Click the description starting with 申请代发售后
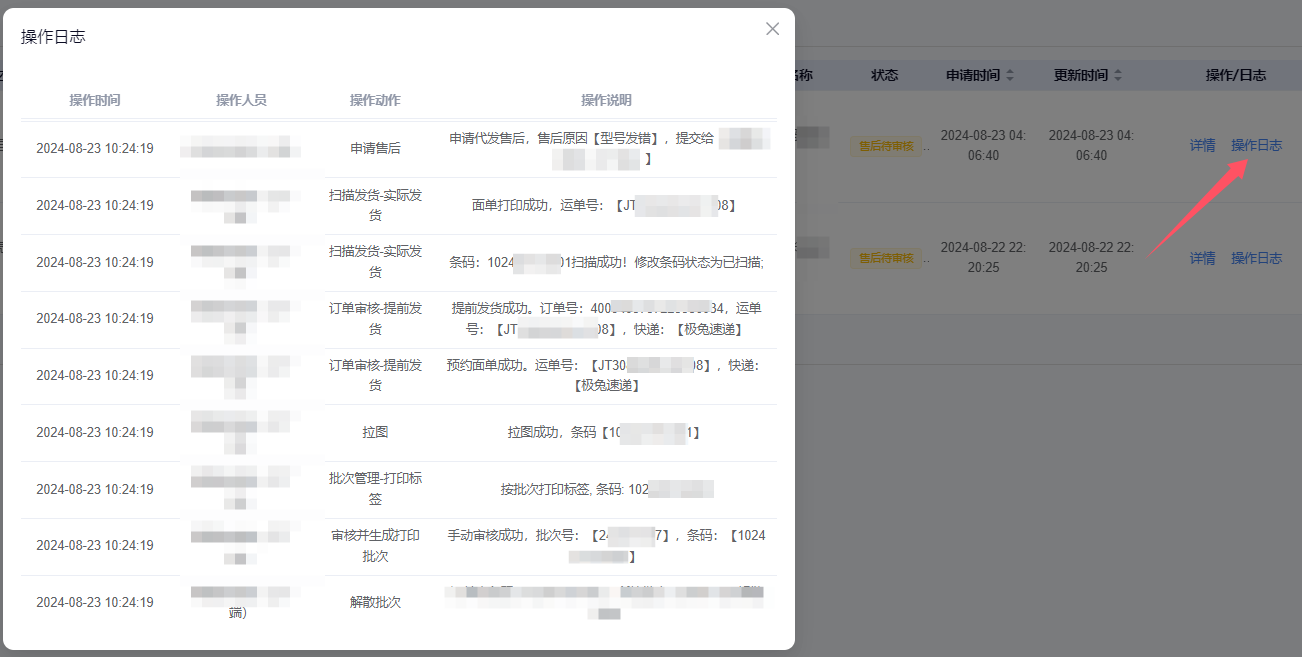This screenshot has width=1302, height=657. point(610,148)
